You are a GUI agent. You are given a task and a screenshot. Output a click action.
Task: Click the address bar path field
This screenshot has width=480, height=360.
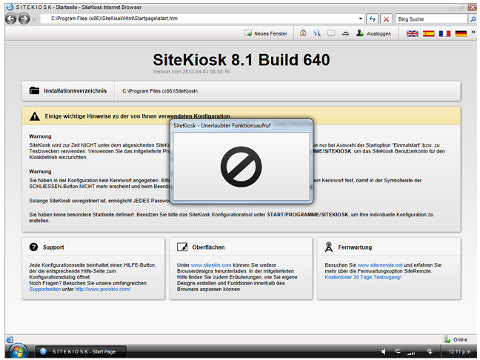tap(200, 18)
